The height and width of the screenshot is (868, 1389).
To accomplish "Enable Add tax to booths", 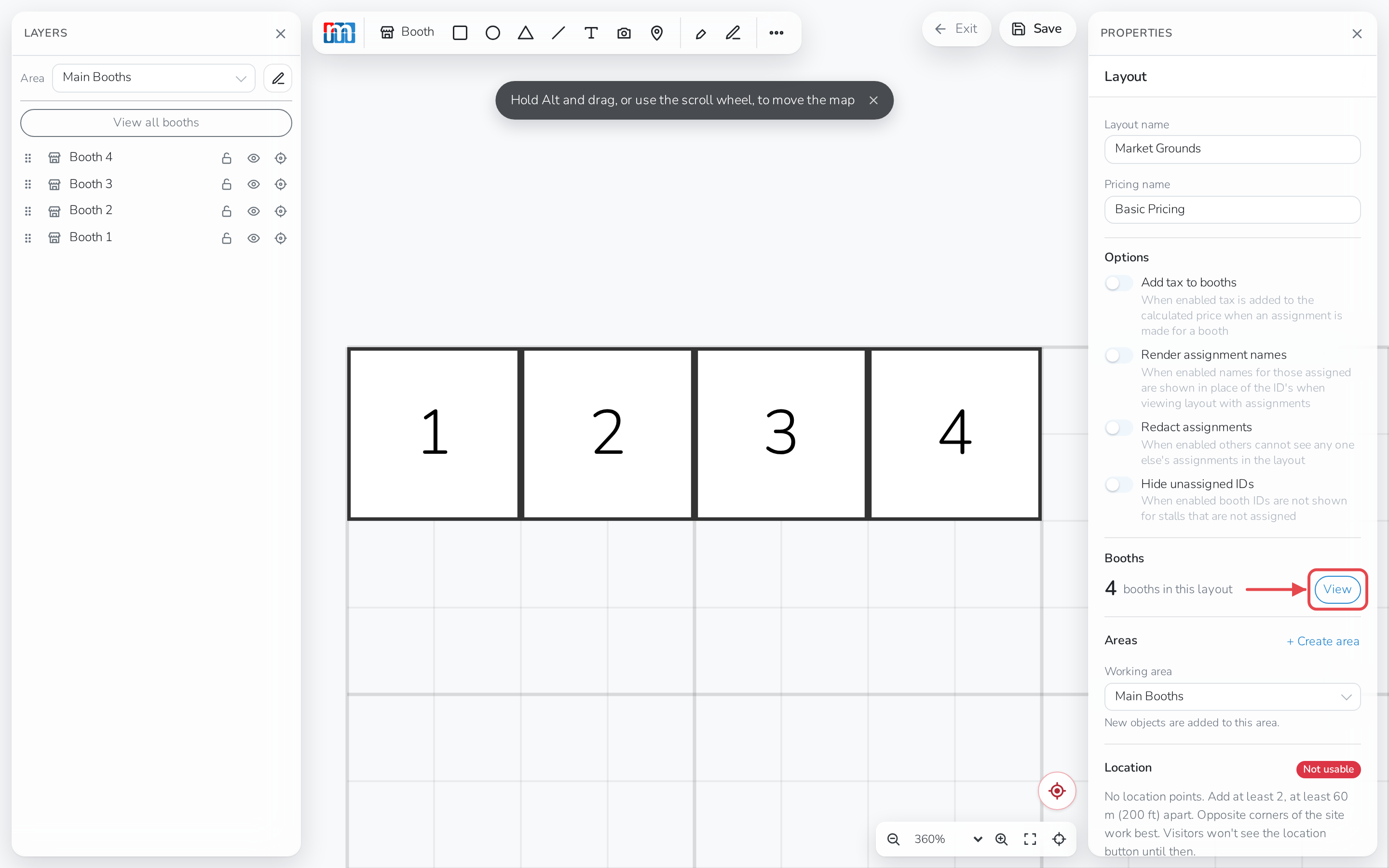I will click(1118, 283).
